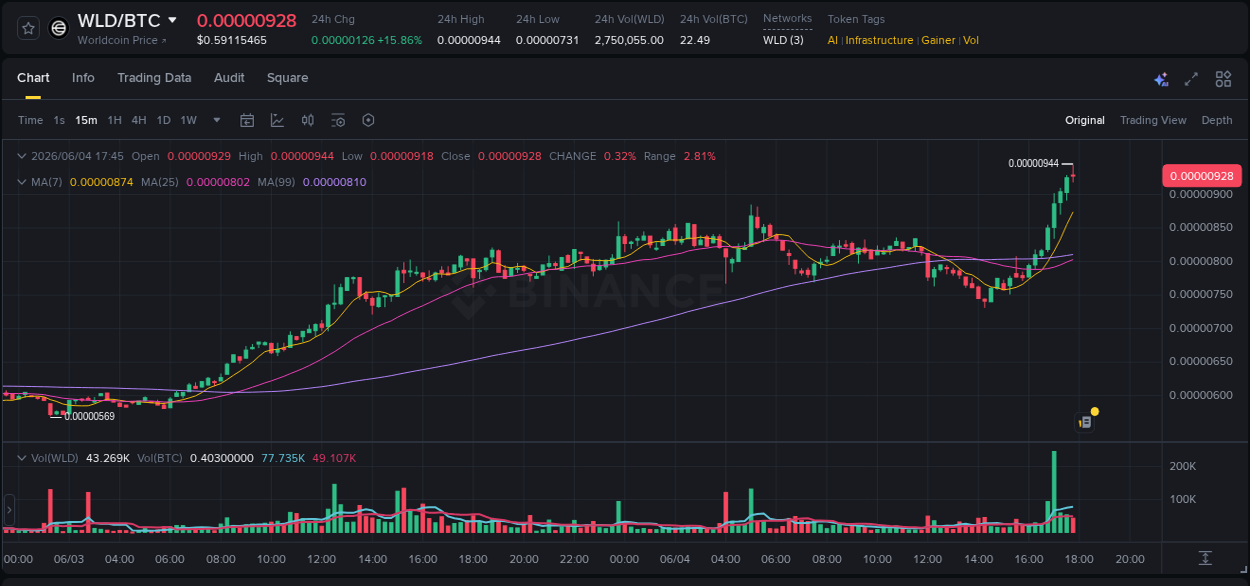Switch to the Chart tab
This screenshot has height=586, width=1250.
point(33,78)
